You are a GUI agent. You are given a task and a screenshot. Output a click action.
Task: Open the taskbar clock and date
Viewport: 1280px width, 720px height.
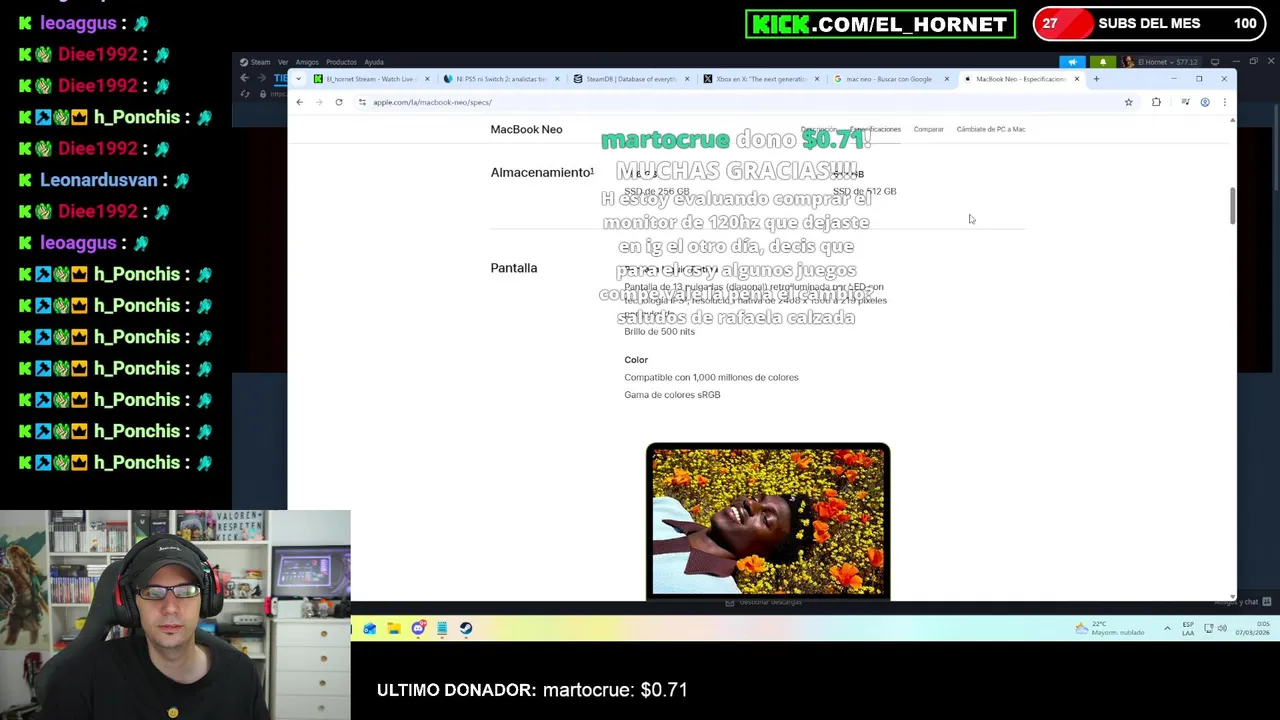1253,628
